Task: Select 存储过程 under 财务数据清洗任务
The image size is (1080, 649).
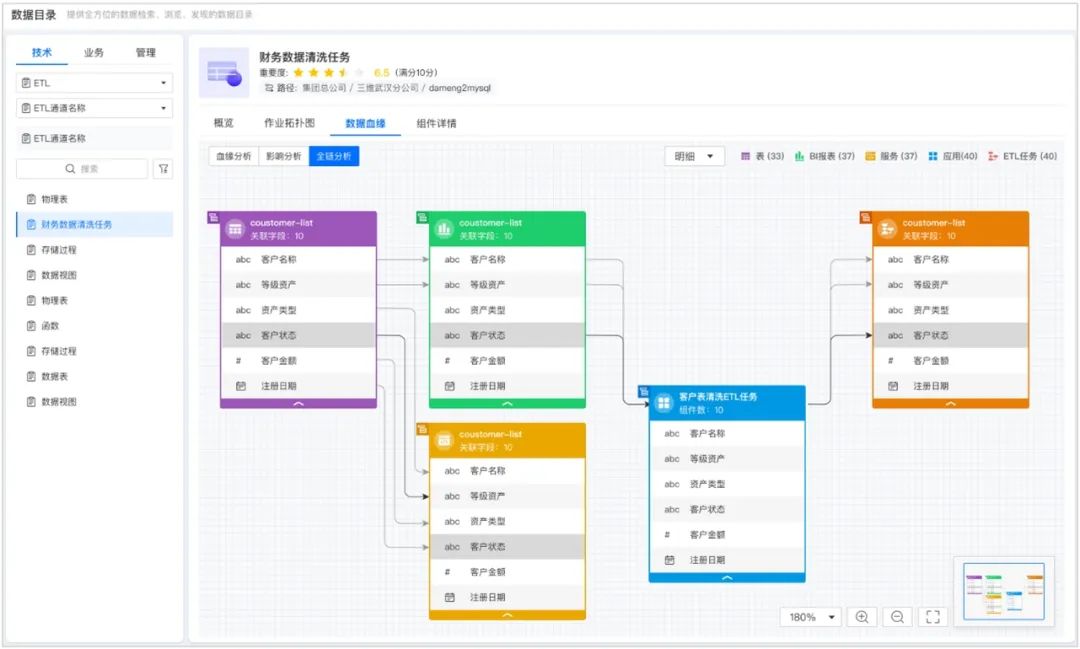Action: (x=58, y=250)
